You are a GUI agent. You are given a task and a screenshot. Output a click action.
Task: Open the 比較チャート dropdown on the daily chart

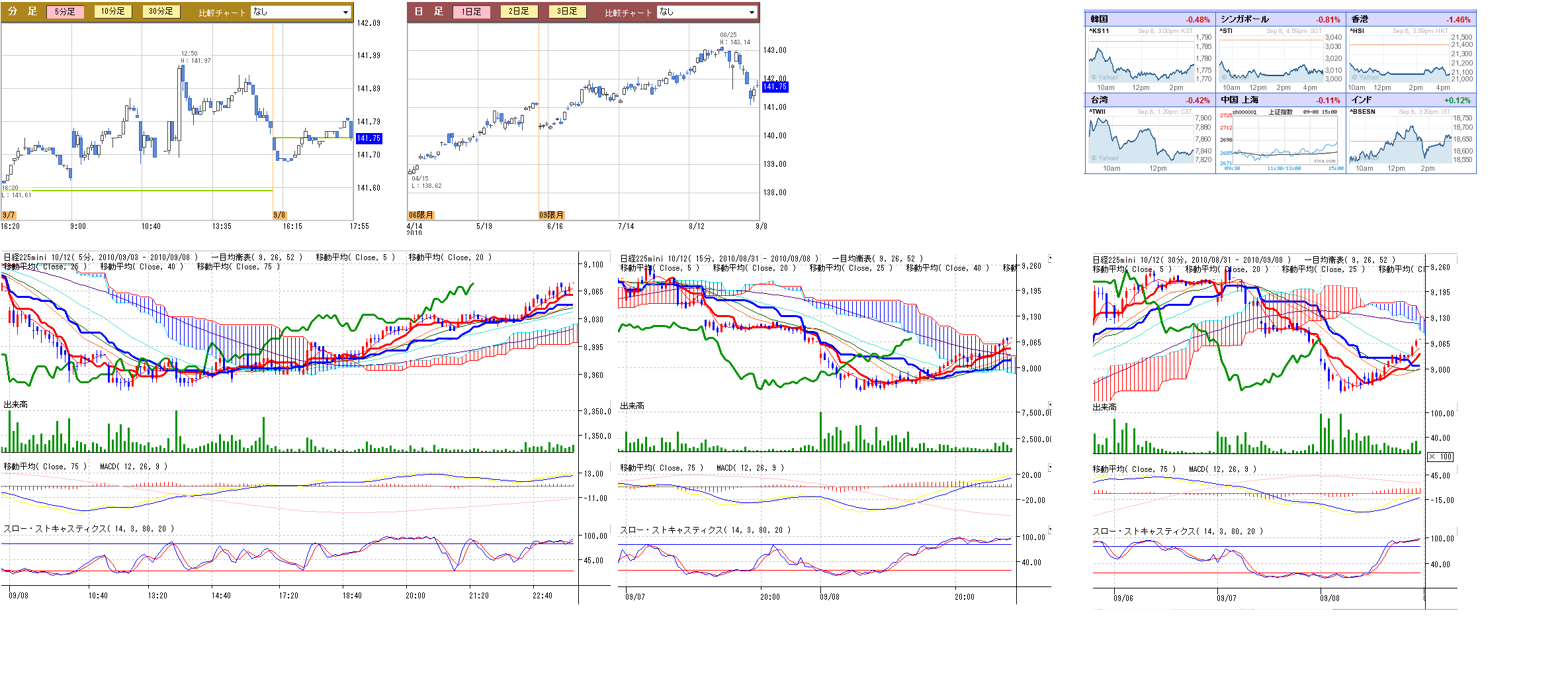707,12
